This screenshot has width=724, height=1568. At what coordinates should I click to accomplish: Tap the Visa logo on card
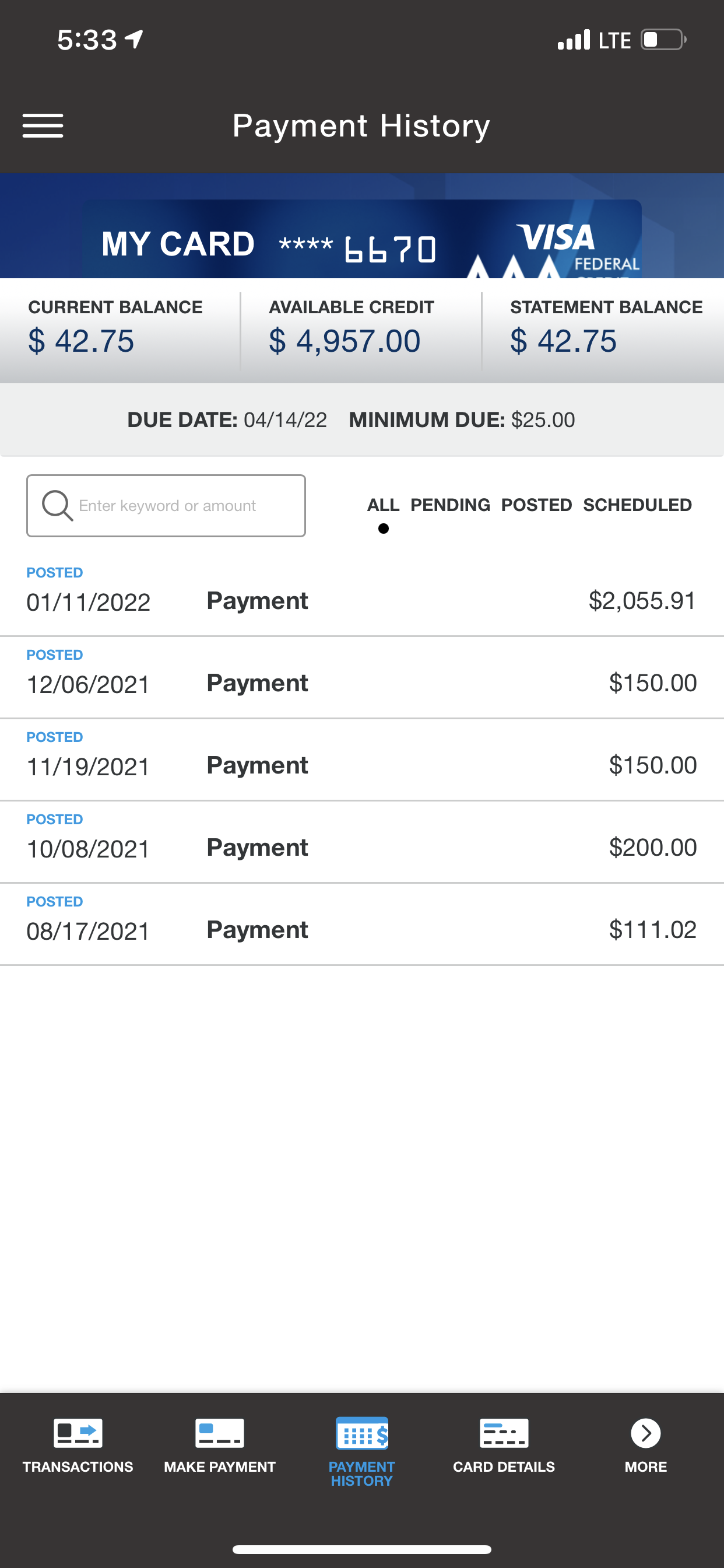tap(555, 237)
